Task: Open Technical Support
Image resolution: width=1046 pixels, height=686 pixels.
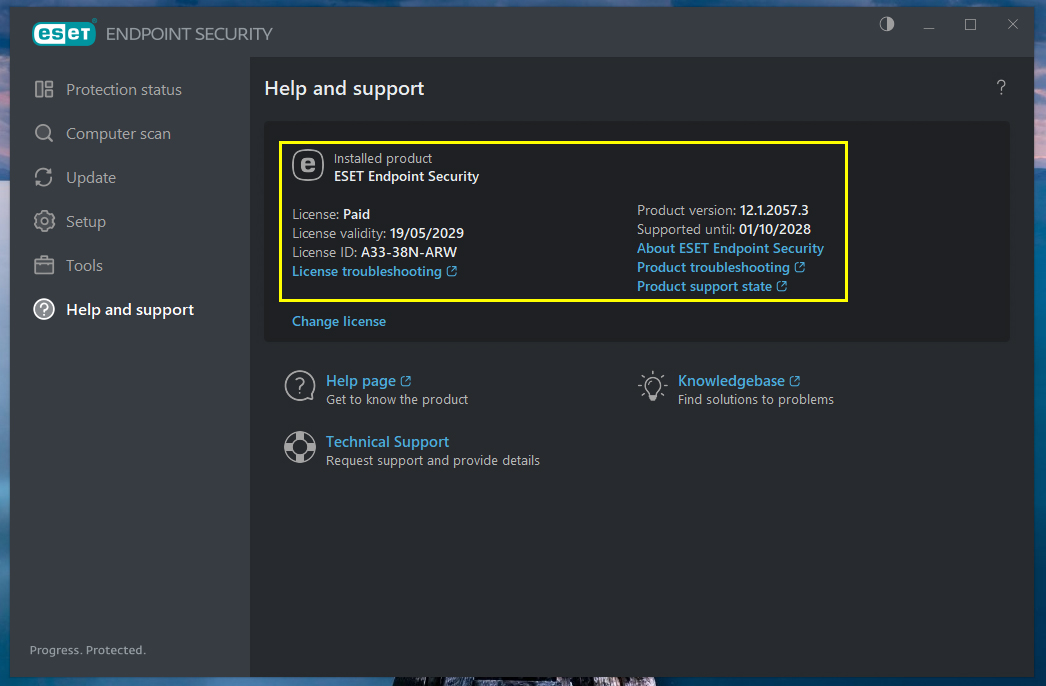Action: [x=388, y=442]
